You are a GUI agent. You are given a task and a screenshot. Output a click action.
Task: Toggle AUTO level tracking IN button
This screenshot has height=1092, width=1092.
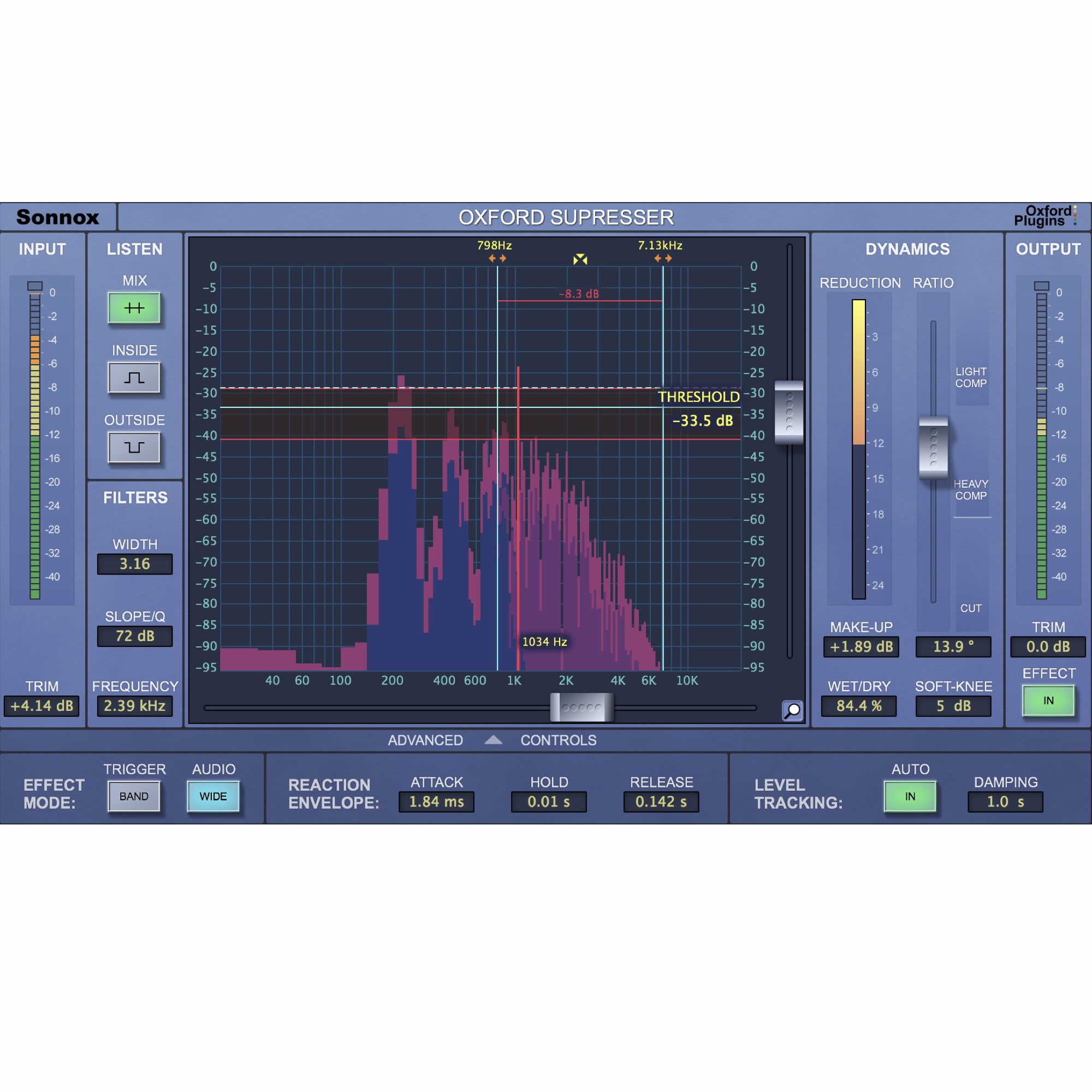point(910,797)
